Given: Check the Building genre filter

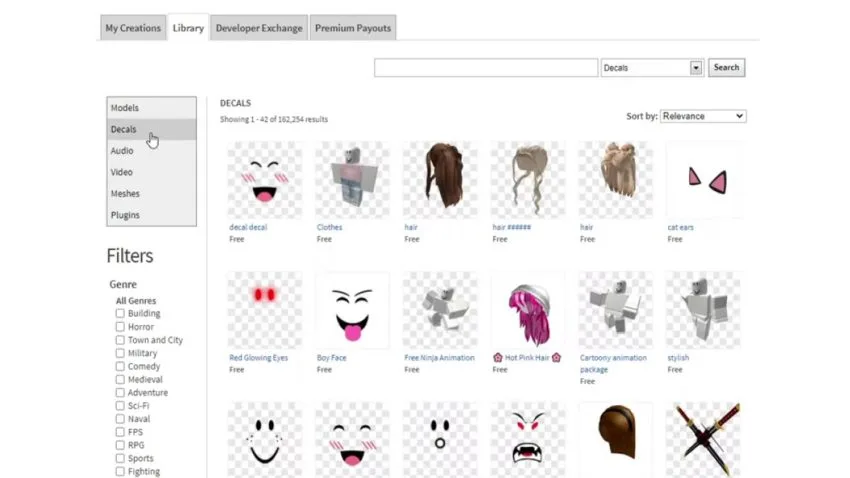Looking at the screenshot, I should [x=120, y=313].
